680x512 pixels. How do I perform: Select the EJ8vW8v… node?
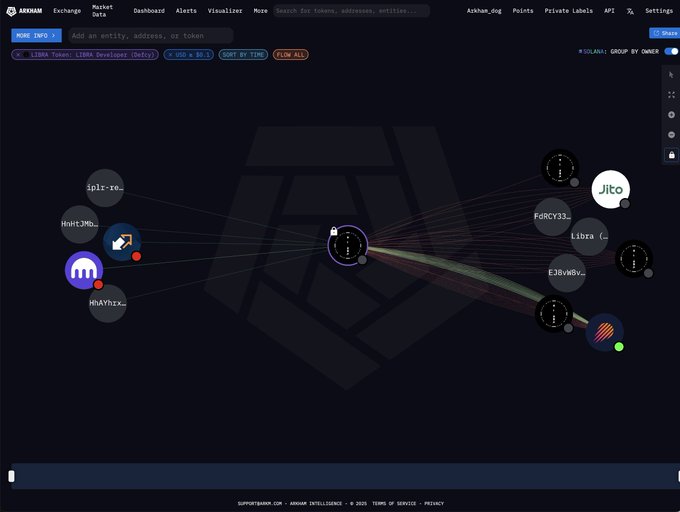(x=567, y=273)
